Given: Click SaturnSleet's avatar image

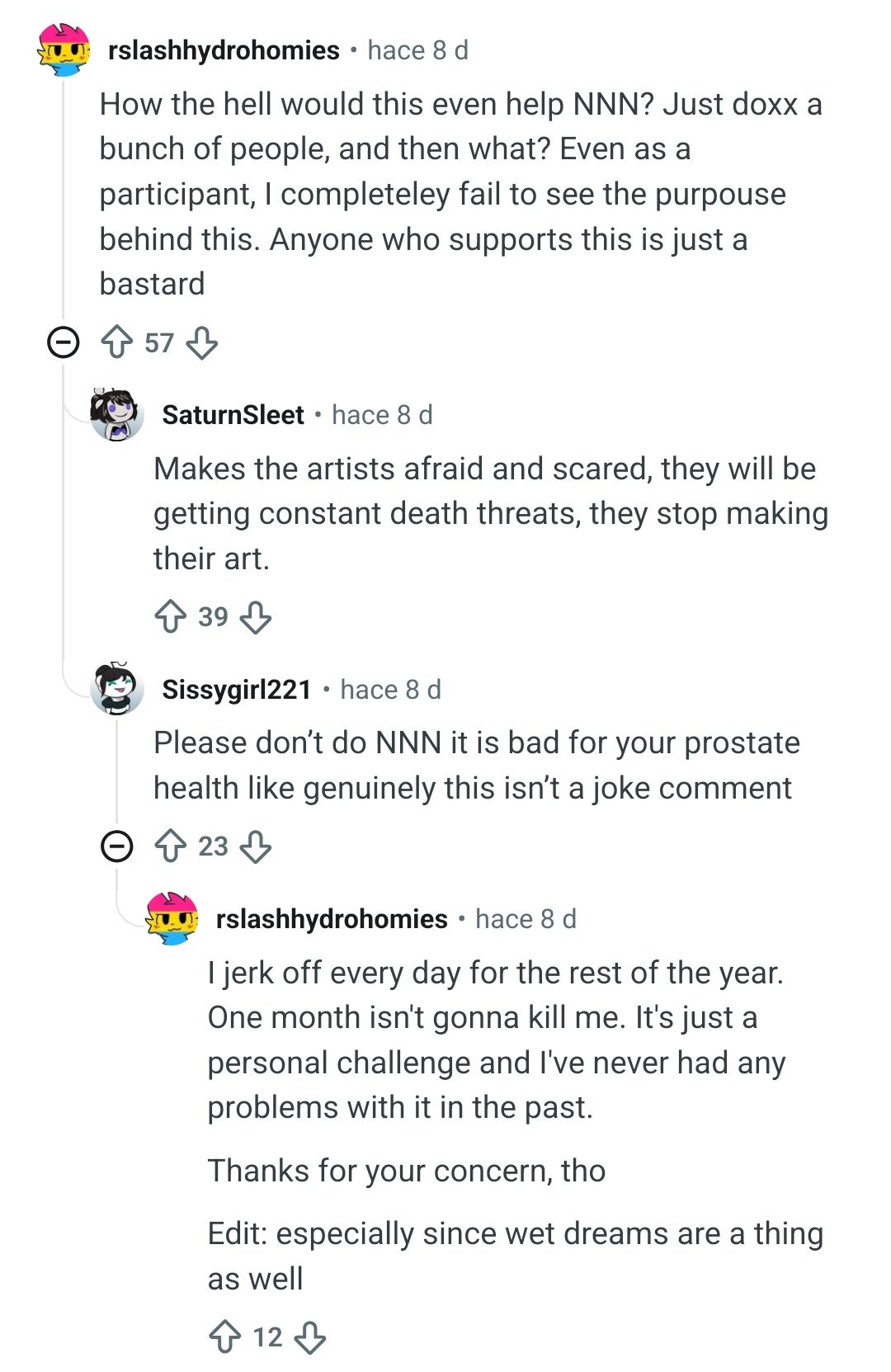Looking at the screenshot, I should (116, 415).
